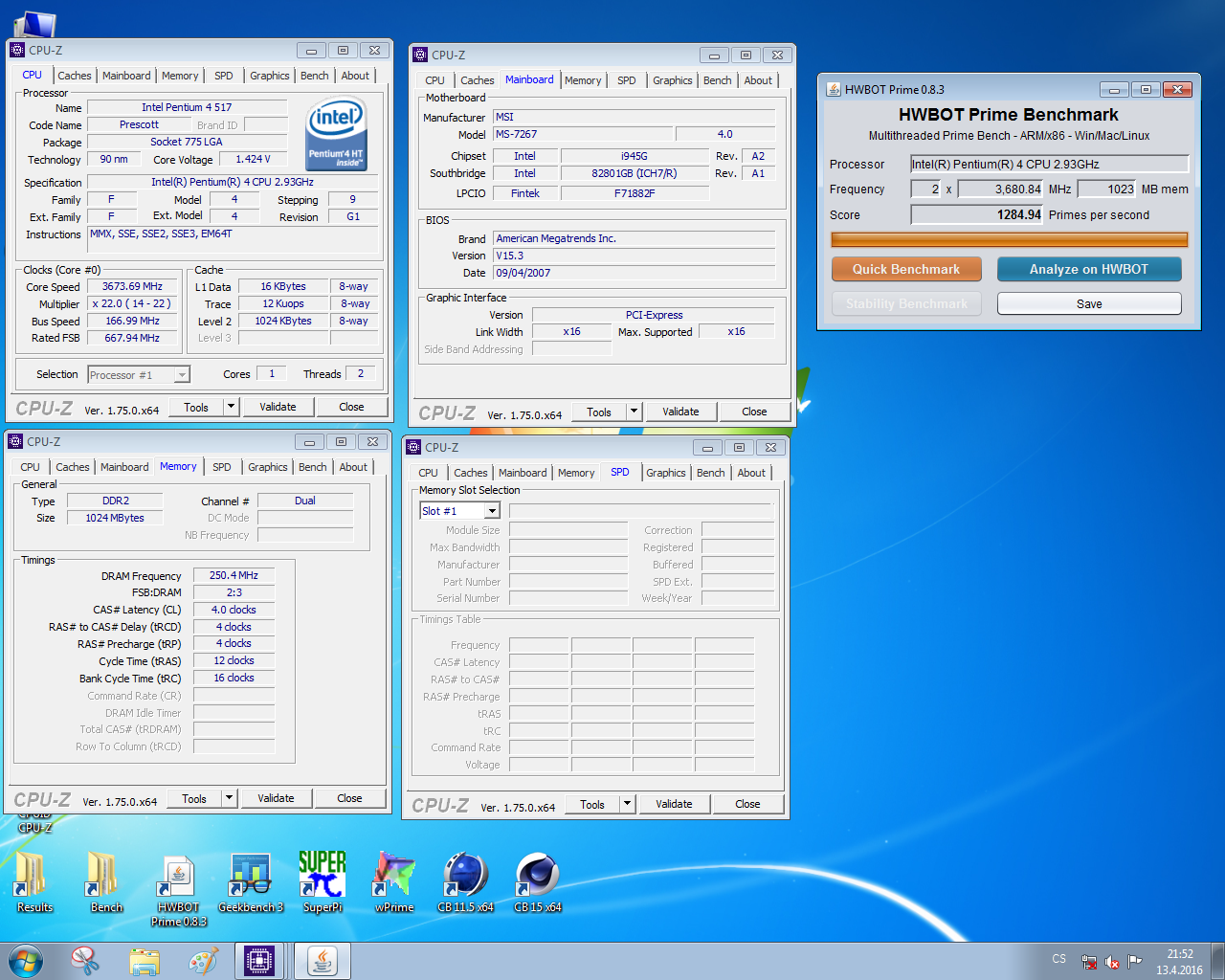
Task: Click Close button in CPU-Z Mainboard window
Action: pos(754,412)
